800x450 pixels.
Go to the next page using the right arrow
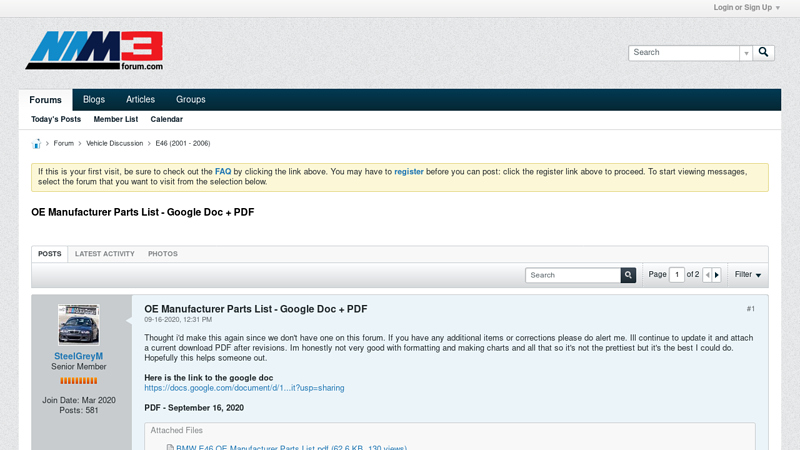pos(717,275)
